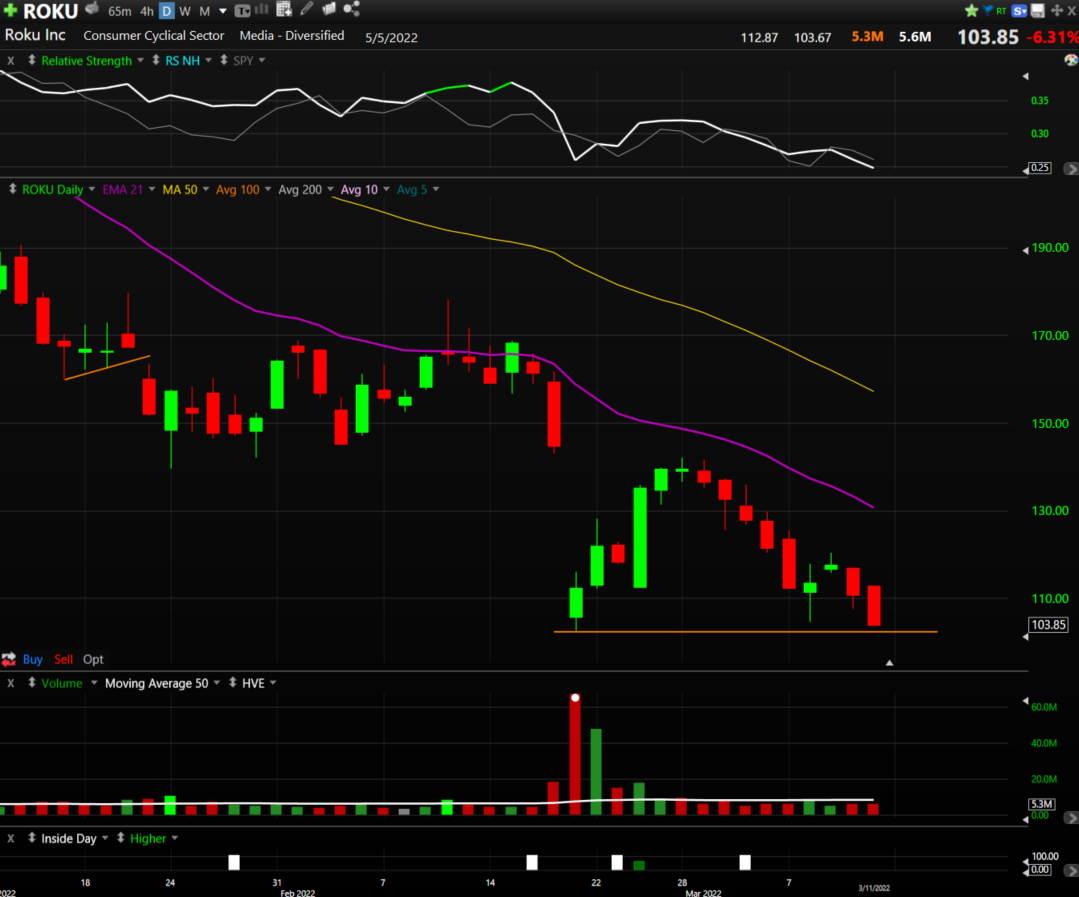Screen dimensions: 1079x897
Task: Click the Sell button
Action: [63, 659]
